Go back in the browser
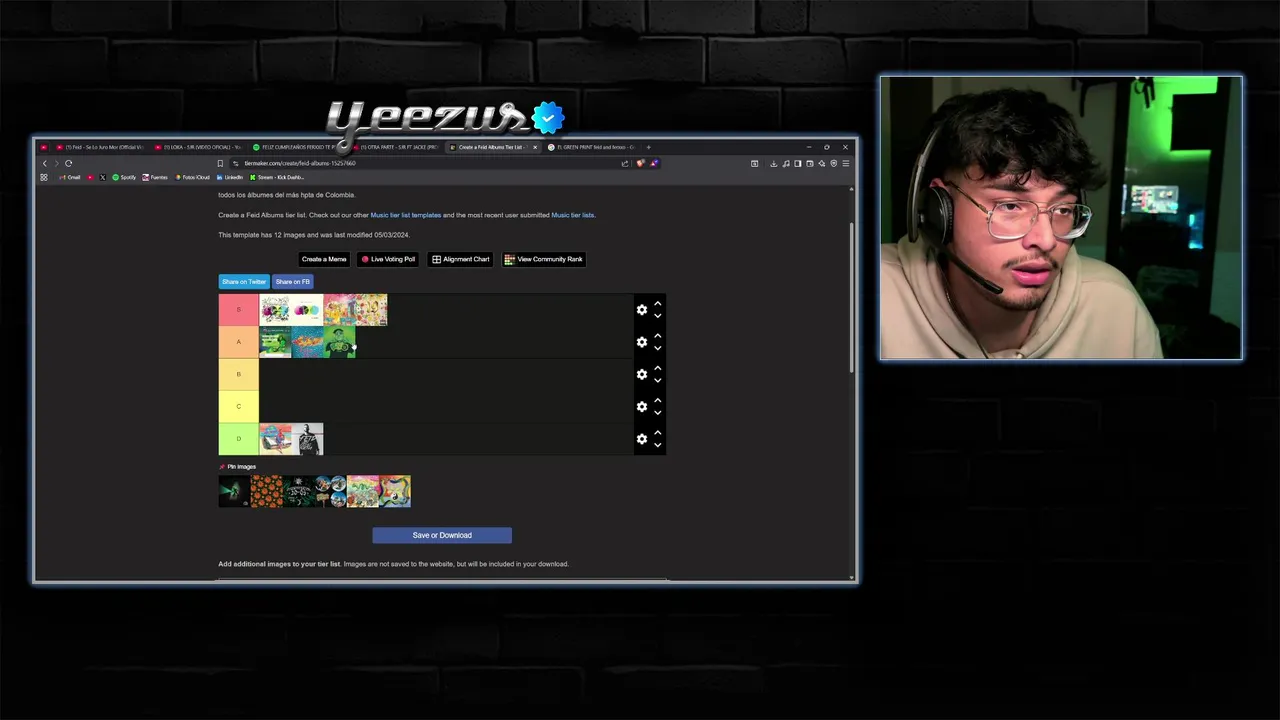 click(44, 163)
